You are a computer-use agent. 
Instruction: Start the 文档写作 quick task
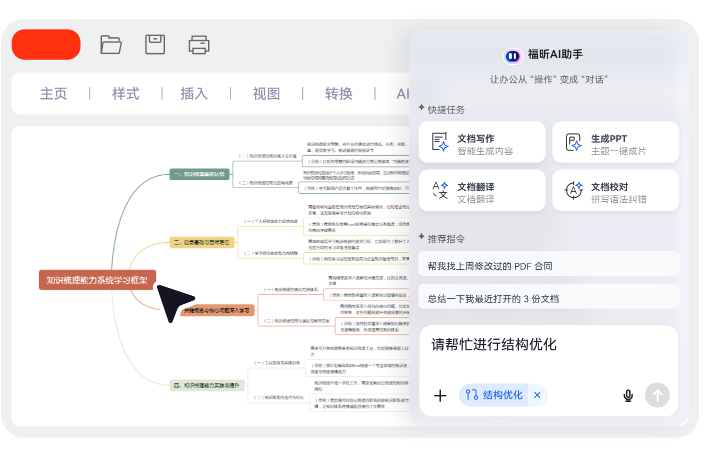[x=482, y=142]
